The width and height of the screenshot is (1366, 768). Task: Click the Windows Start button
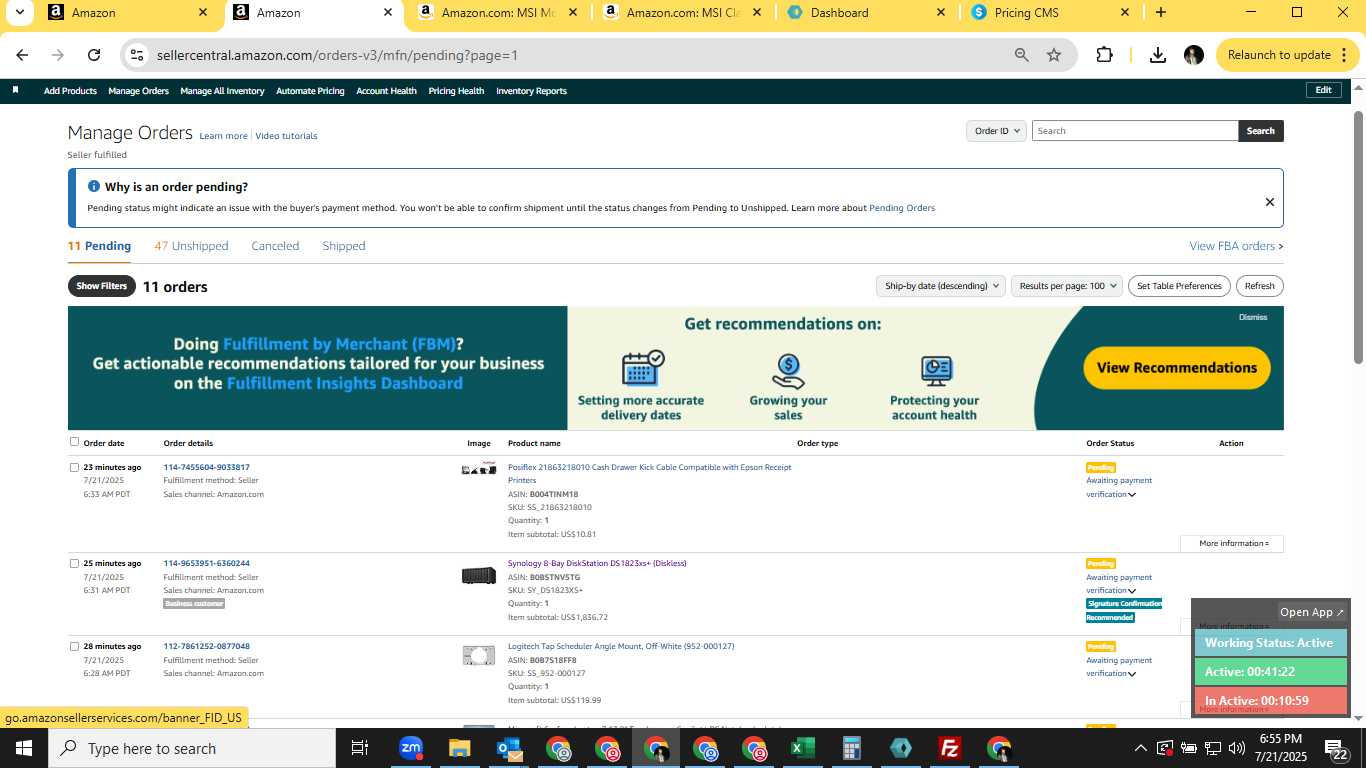[24, 748]
